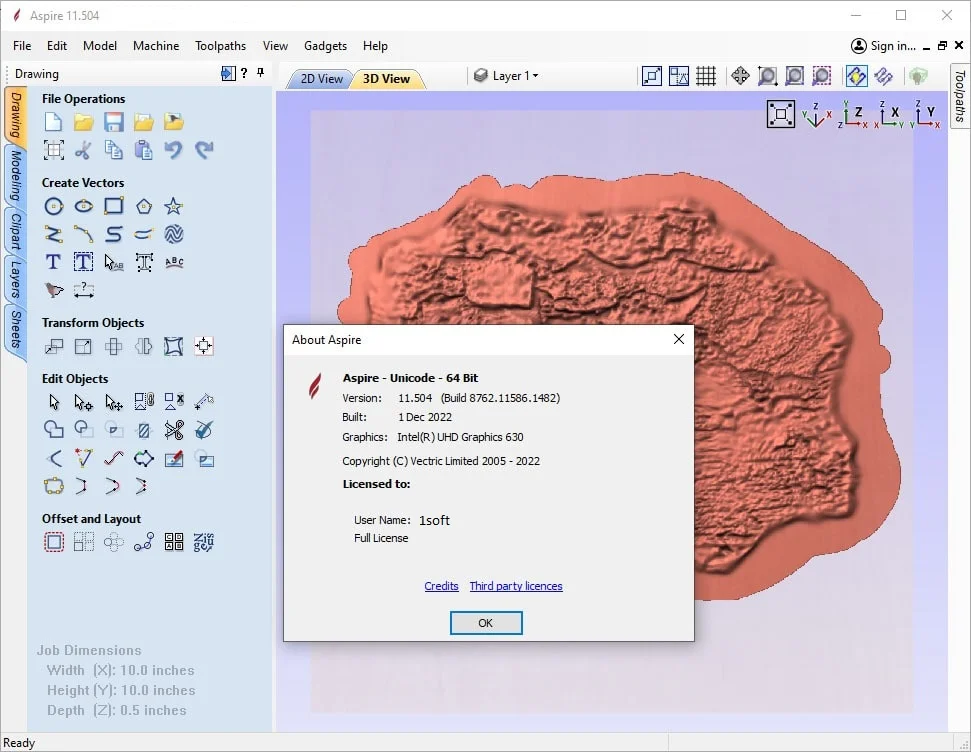This screenshot has width=971, height=752.
Task: View the model down the Z axis
Action: (853, 114)
